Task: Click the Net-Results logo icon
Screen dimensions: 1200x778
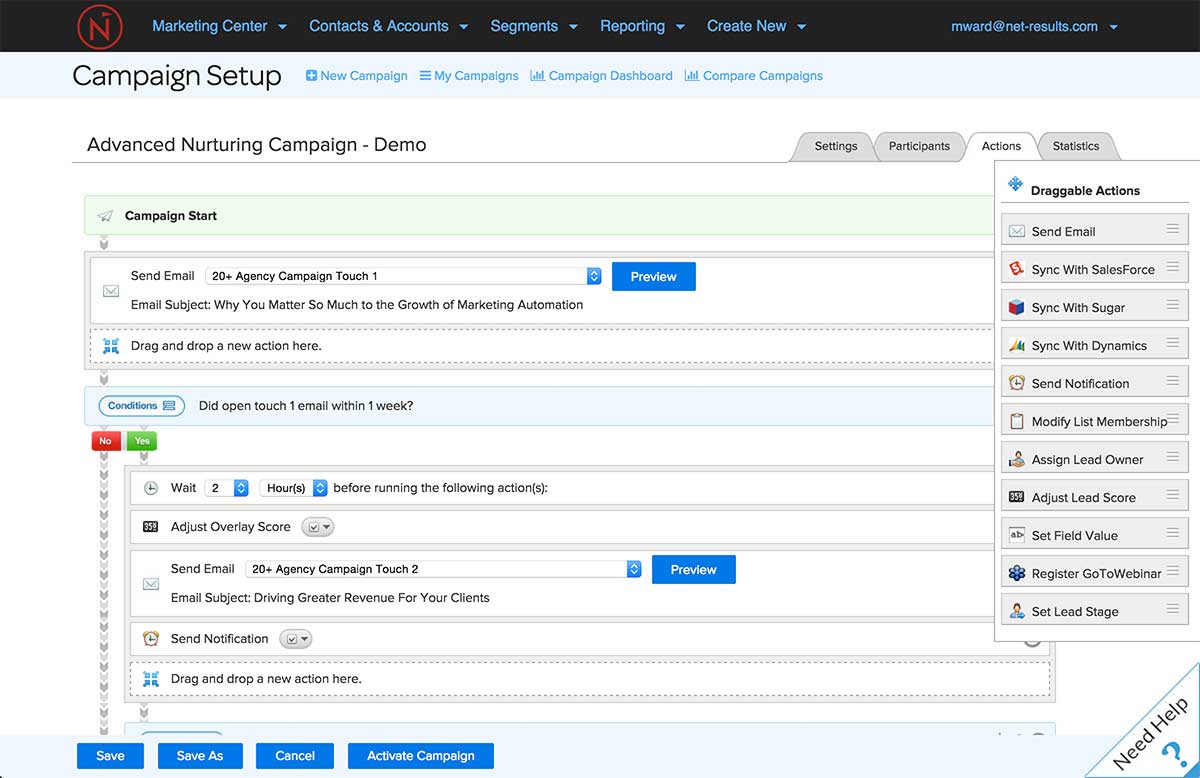Action: (100, 26)
